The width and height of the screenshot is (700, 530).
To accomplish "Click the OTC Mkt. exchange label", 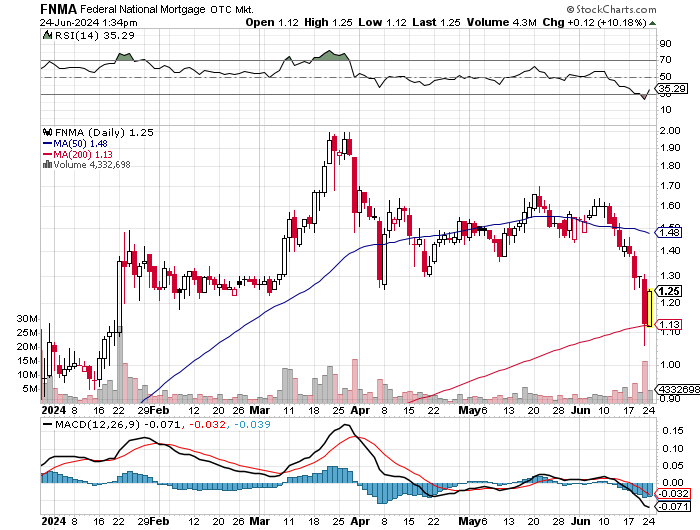I will coord(232,9).
